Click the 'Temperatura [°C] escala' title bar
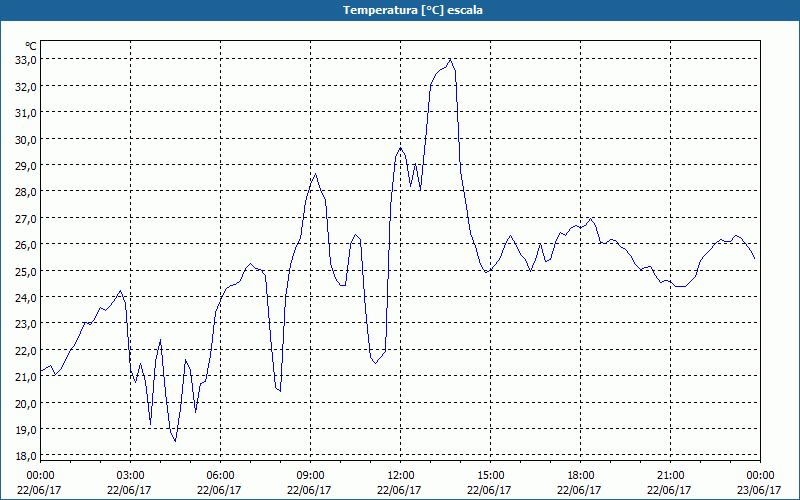This screenshot has height=500, width=800. click(x=400, y=10)
